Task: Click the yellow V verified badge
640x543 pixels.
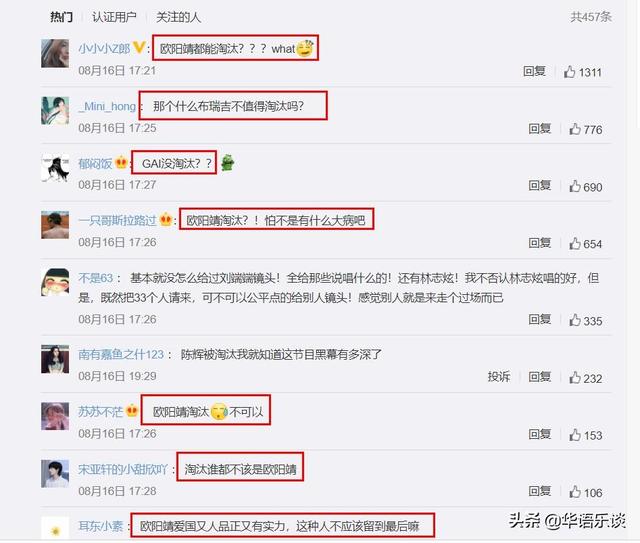Action: pos(139,48)
